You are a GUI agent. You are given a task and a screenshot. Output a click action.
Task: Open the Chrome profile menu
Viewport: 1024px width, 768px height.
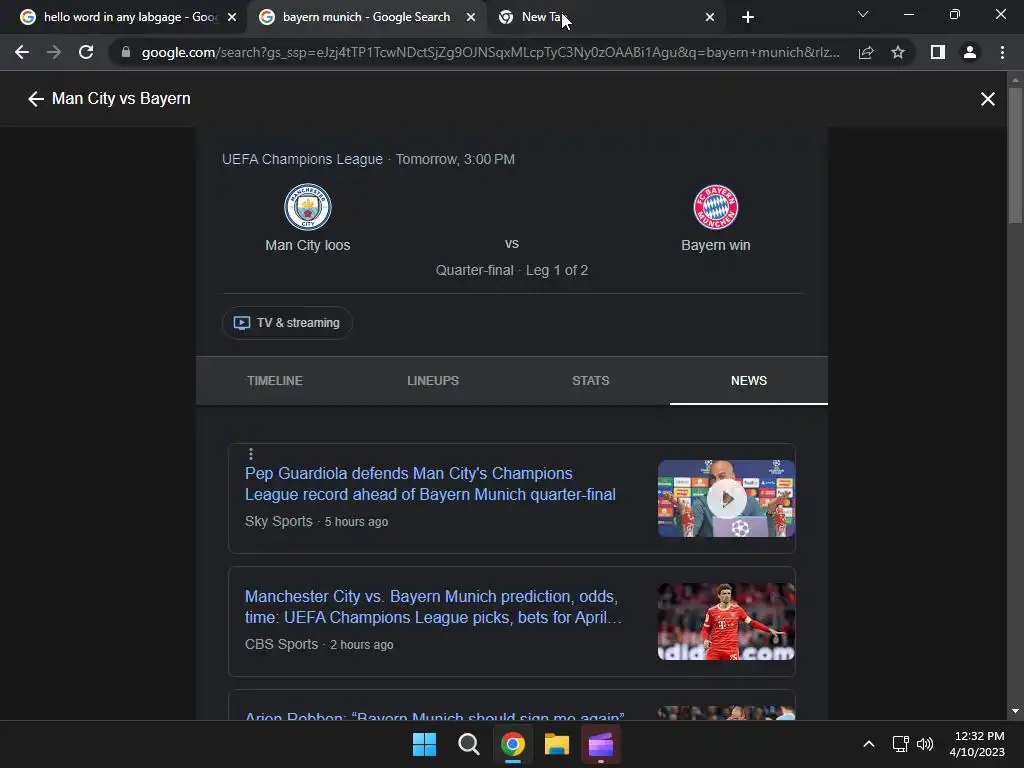[970, 52]
